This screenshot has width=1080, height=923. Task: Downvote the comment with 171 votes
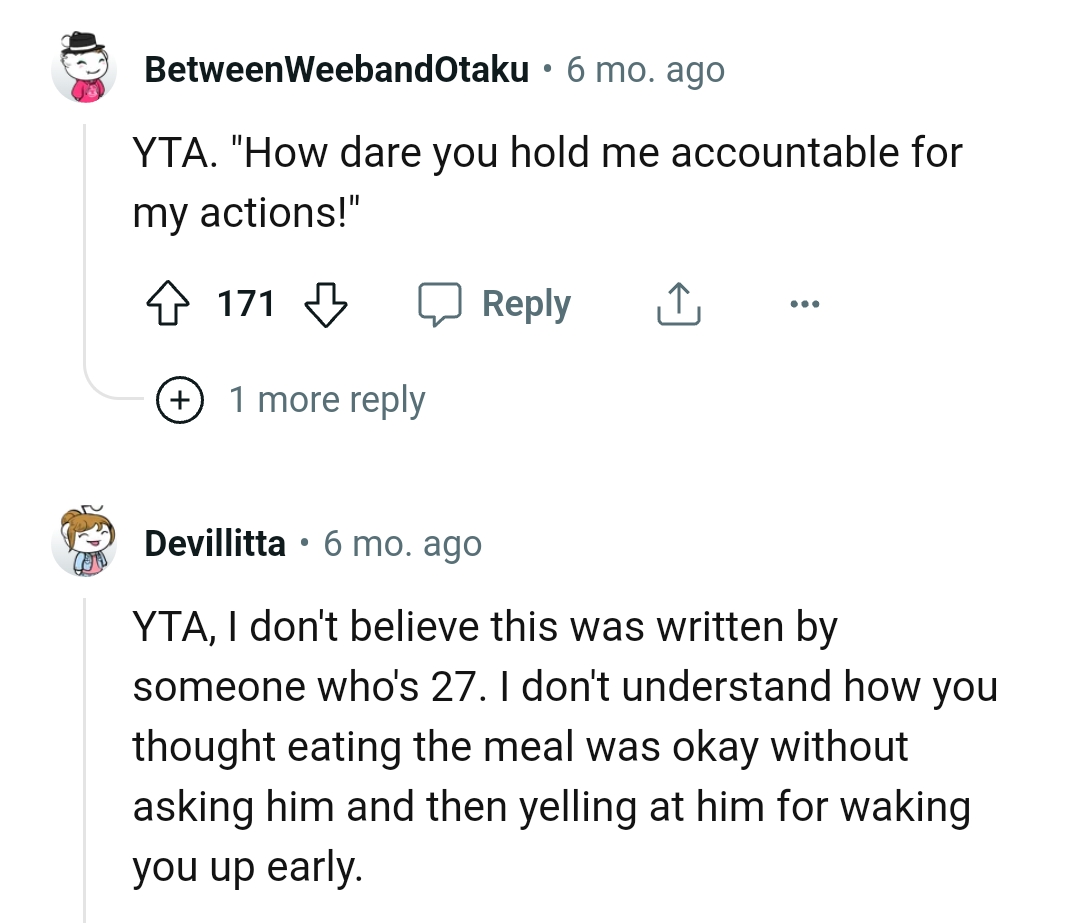[x=324, y=304]
